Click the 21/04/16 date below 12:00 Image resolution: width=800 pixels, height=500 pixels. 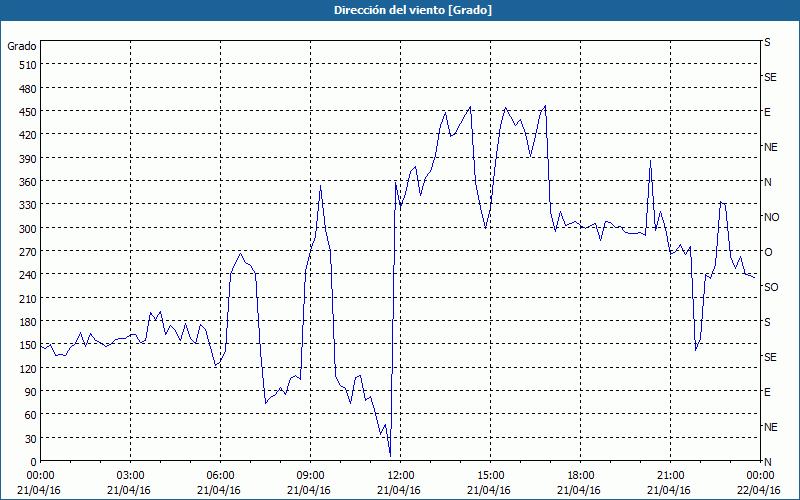pos(399,490)
